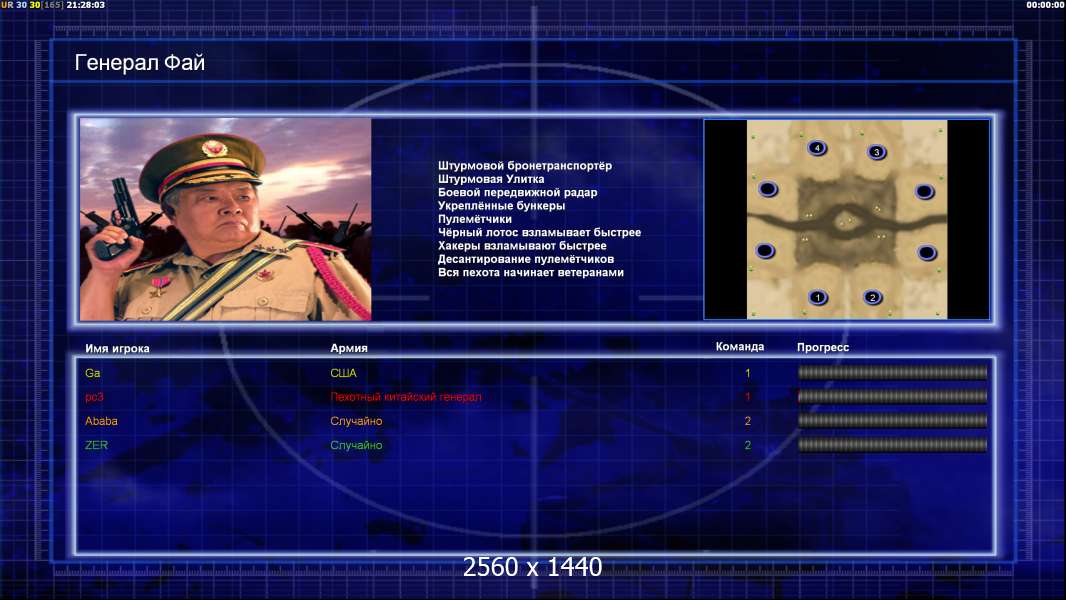Click start position 1 marker on minimap
The width and height of the screenshot is (1066, 600).
(x=818, y=297)
